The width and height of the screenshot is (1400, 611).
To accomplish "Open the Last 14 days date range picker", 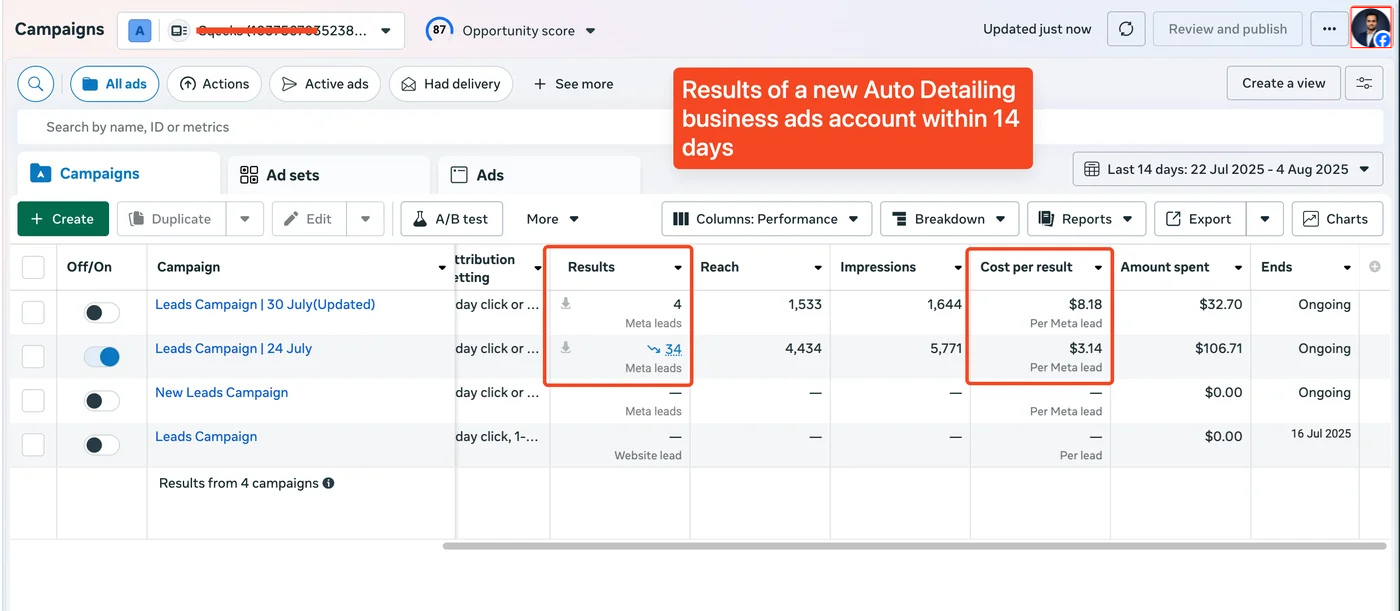I will tap(1228, 169).
